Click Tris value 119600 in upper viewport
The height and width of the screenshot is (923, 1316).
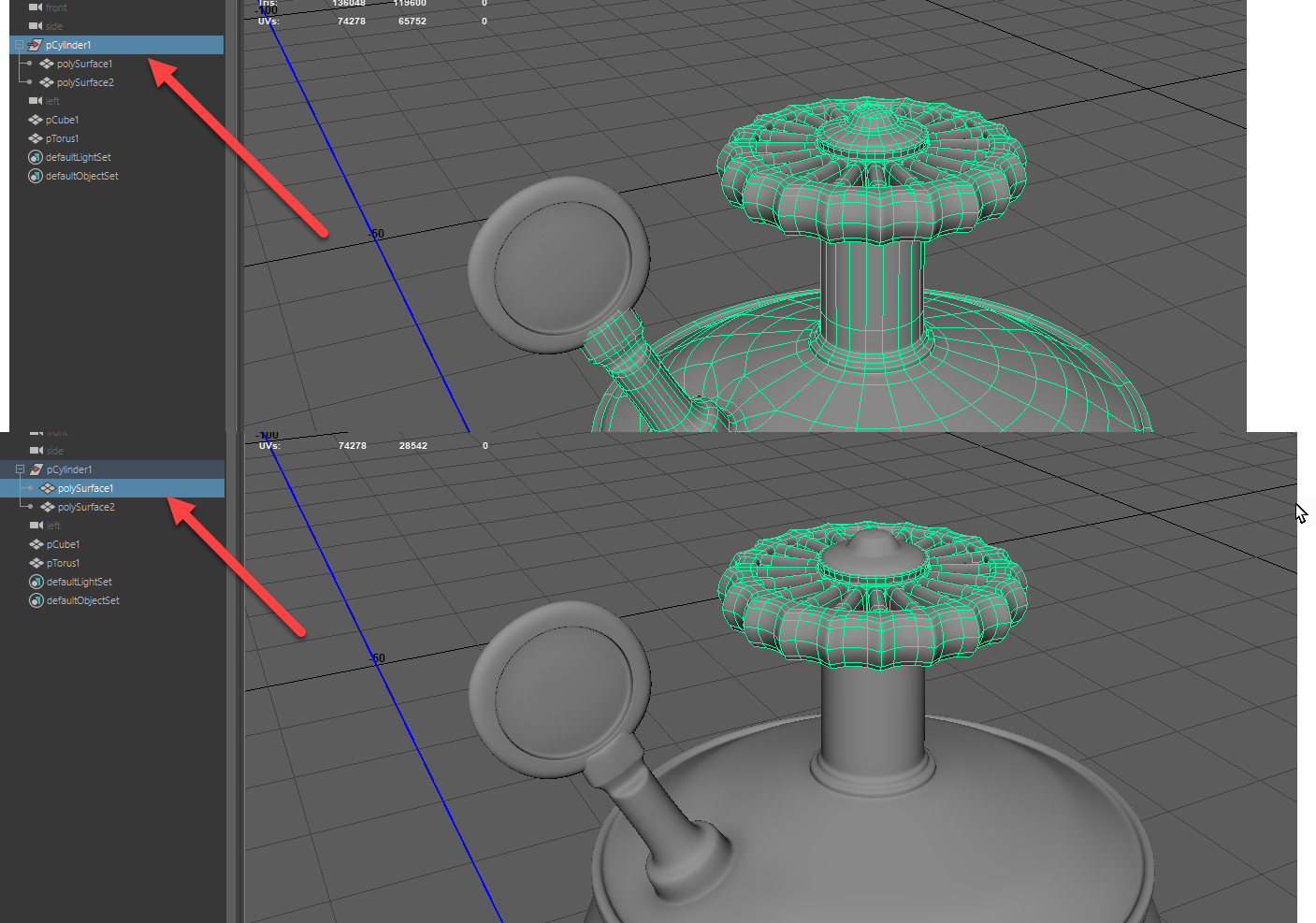[410, 4]
